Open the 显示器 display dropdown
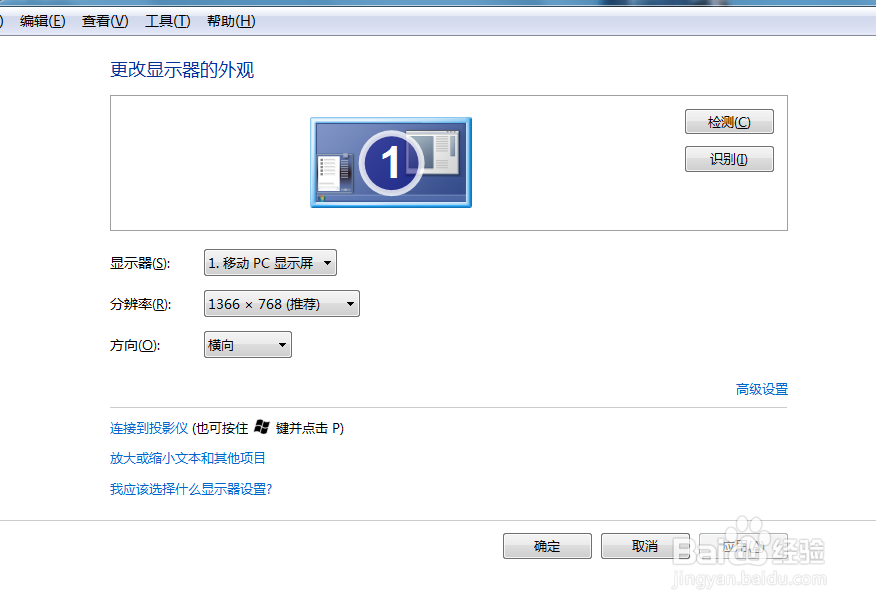Viewport: 876px width, 609px height. 270,263
